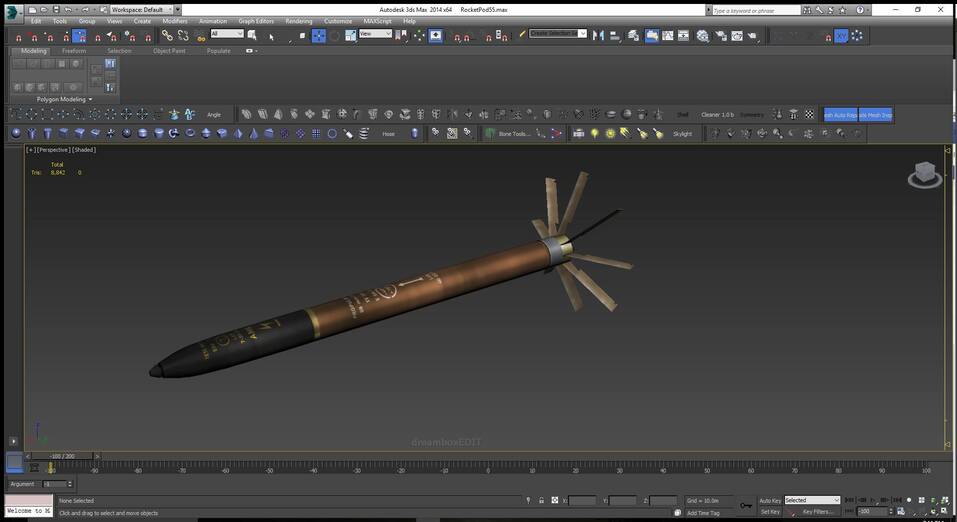The width and height of the screenshot is (957, 522).
Task: Select the Select Object arrow tool
Action: pos(271,36)
